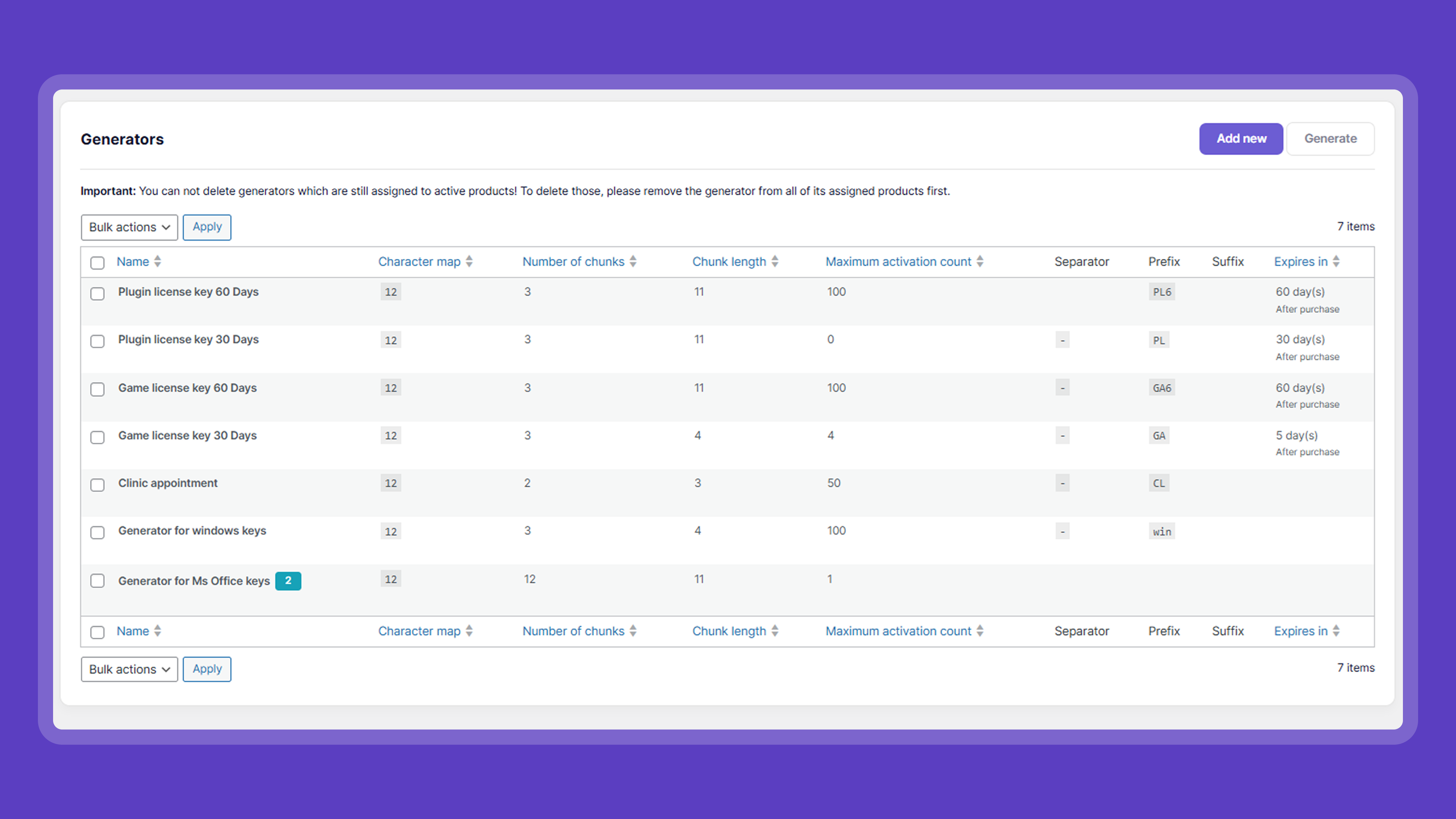
Task: Click sort arrows next to top Name header
Action: (x=158, y=261)
